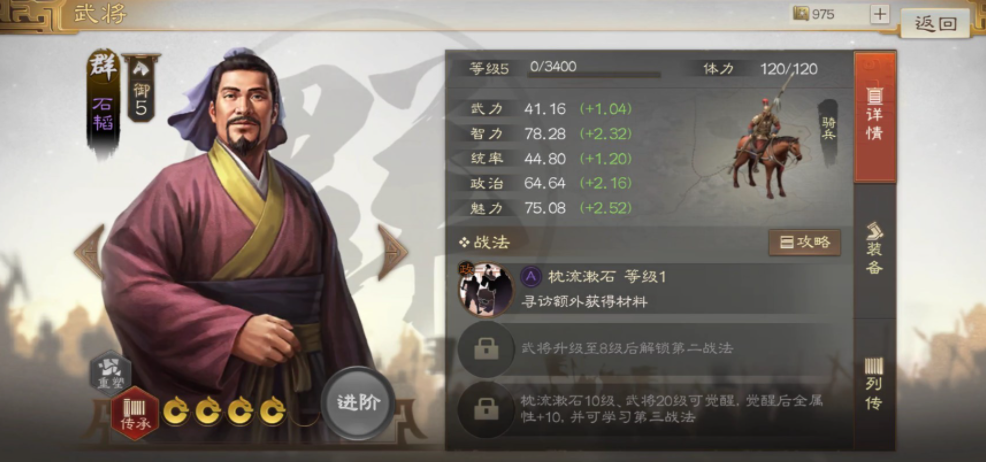986x462 pixels.
Task: Select the first gold dragon star
Action: point(177,412)
